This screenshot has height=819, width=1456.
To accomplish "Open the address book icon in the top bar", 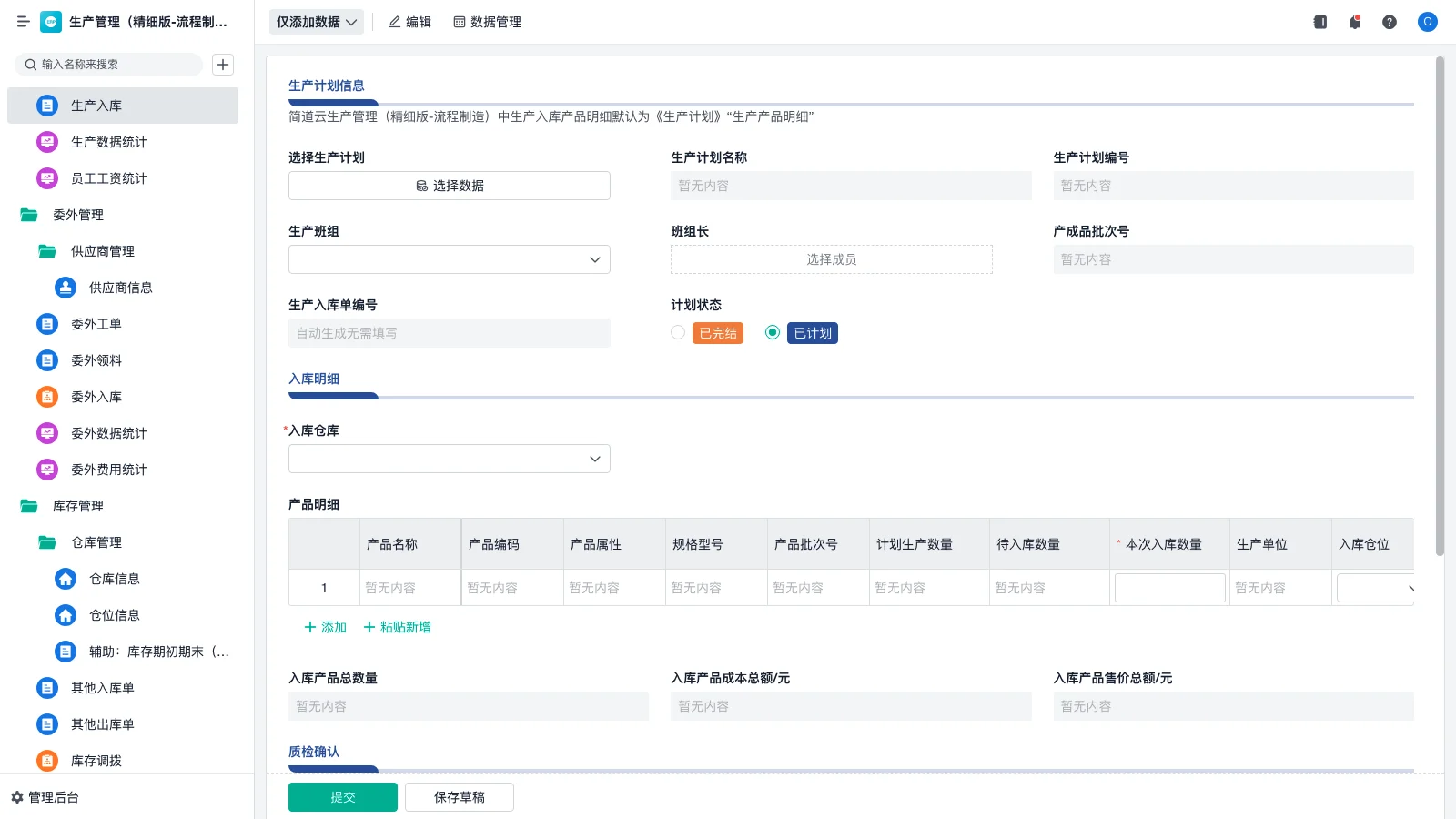I will 1319,22.
